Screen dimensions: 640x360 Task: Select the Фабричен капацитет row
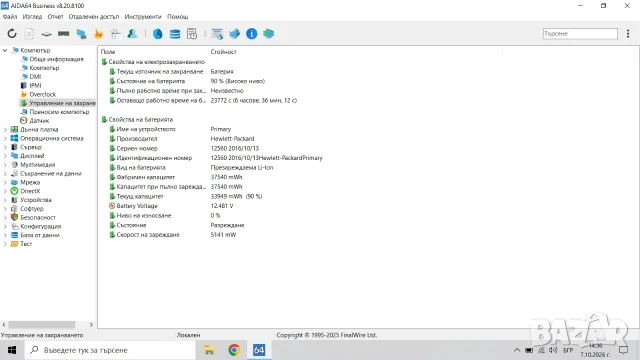pyautogui.click(x=145, y=177)
